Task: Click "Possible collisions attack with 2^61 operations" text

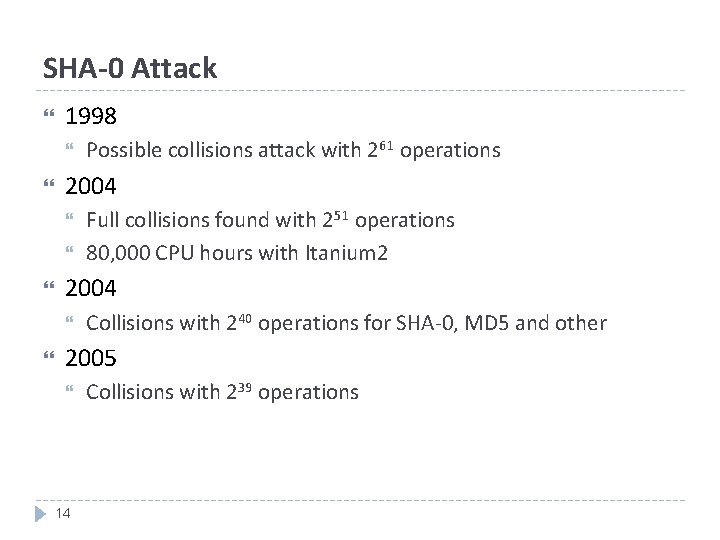Action: (293, 151)
